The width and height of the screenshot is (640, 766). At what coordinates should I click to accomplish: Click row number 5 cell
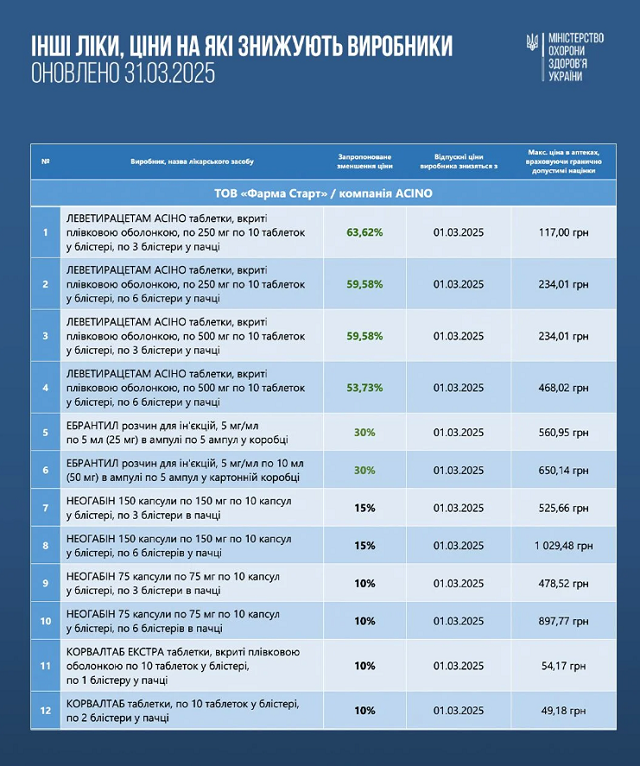pyautogui.click(x=45, y=432)
